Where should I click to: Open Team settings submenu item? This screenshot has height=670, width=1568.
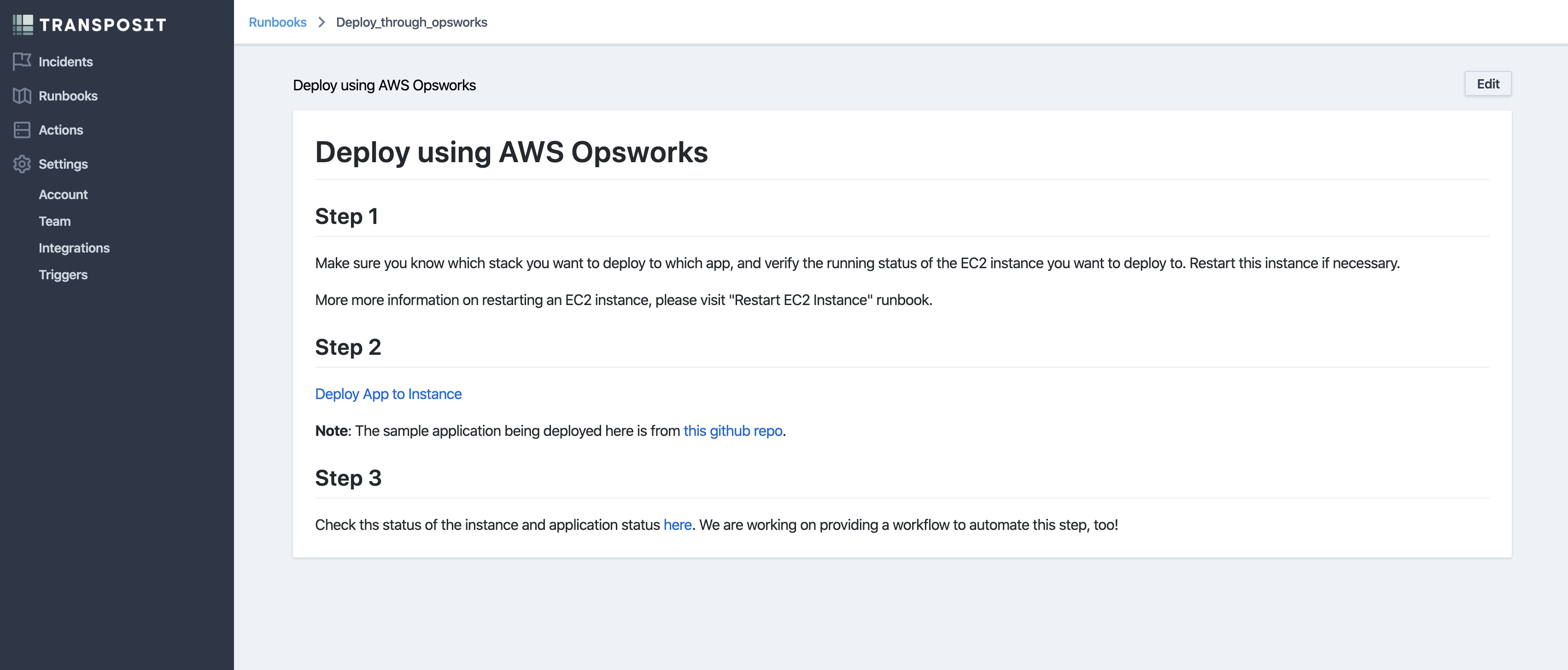coord(55,221)
